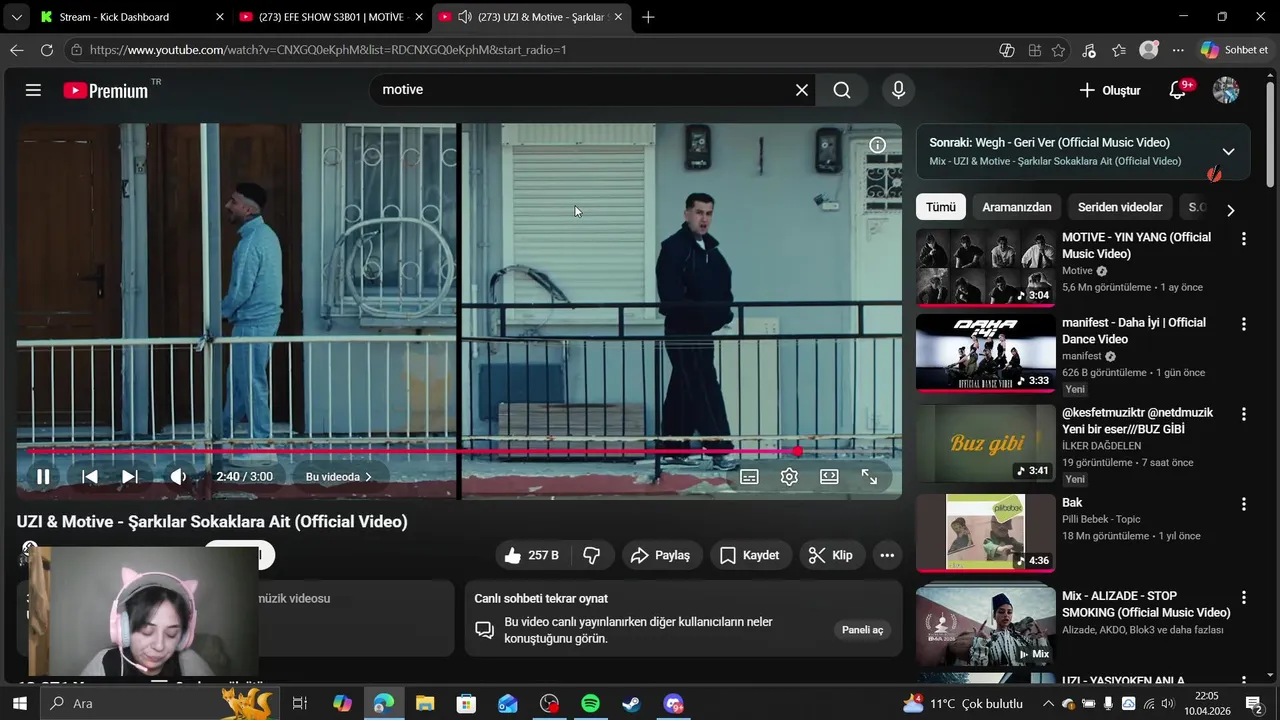Open options menu for Bak video

[x=1244, y=504]
